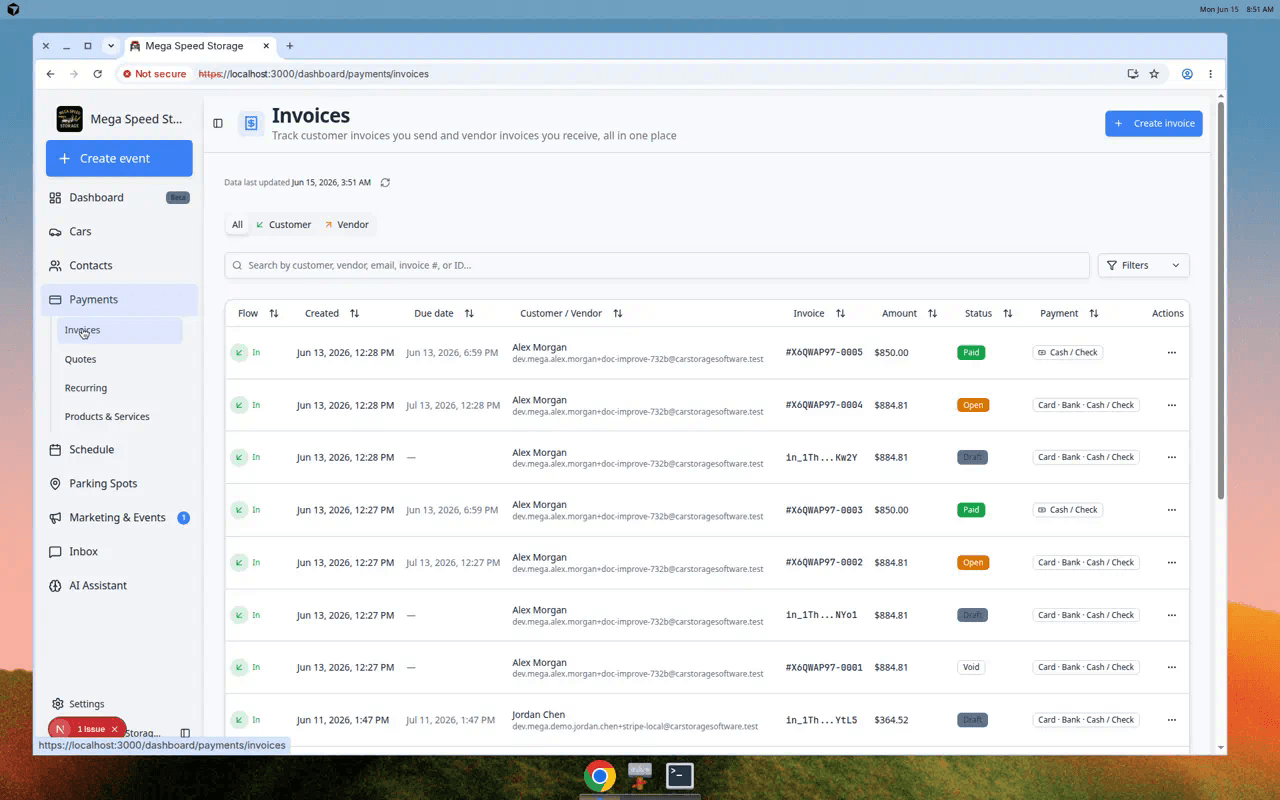Click the browser back arrow

tap(50, 74)
